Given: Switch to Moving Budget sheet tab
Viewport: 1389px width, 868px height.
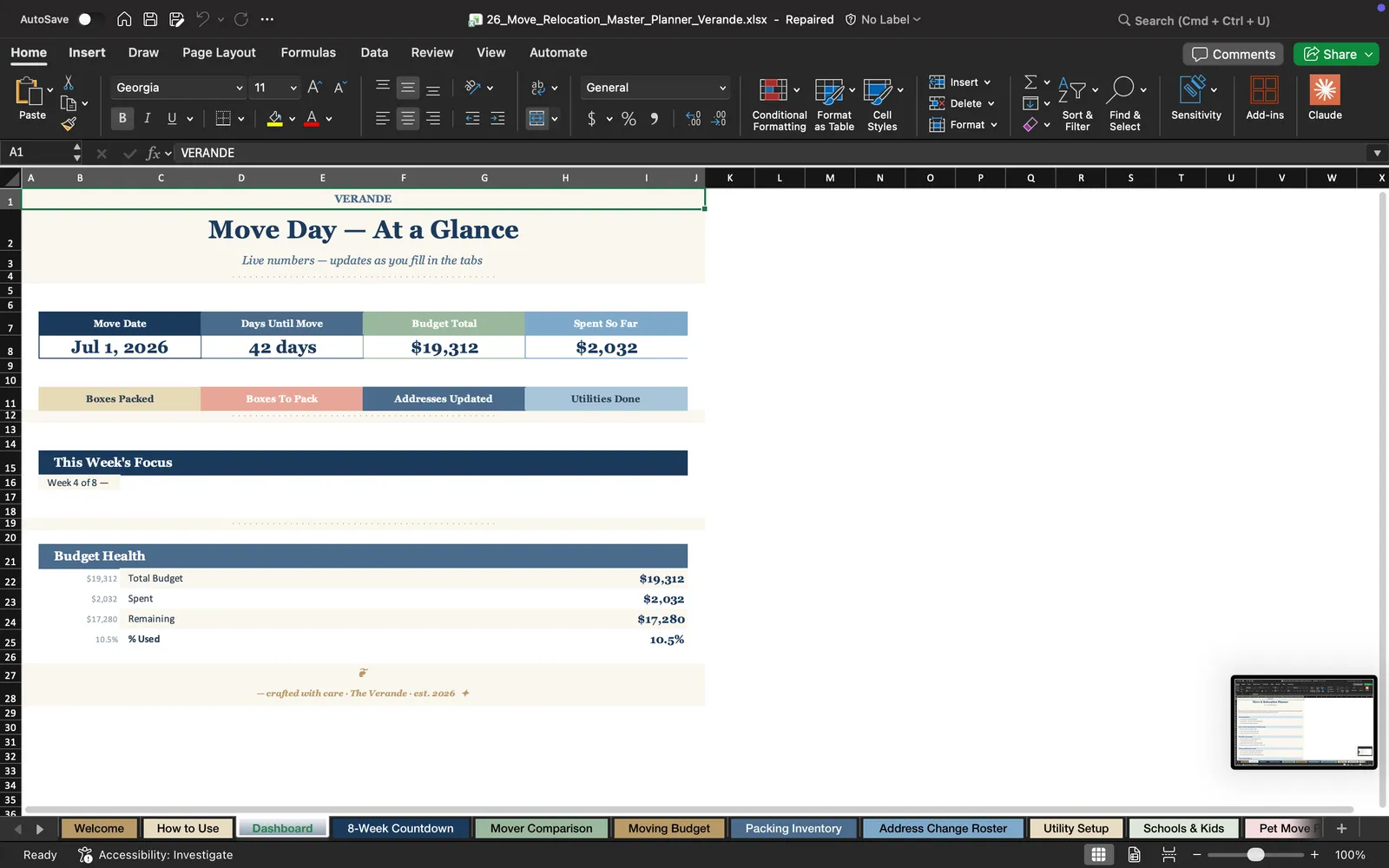Looking at the screenshot, I should coord(669,828).
